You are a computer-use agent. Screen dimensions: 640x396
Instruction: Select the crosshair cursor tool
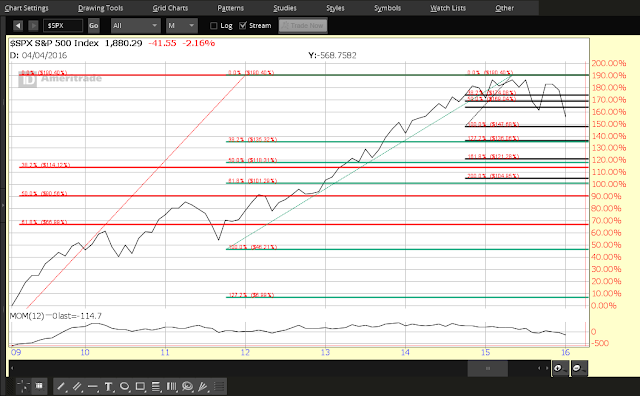pyautogui.click(x=23, y=386)
